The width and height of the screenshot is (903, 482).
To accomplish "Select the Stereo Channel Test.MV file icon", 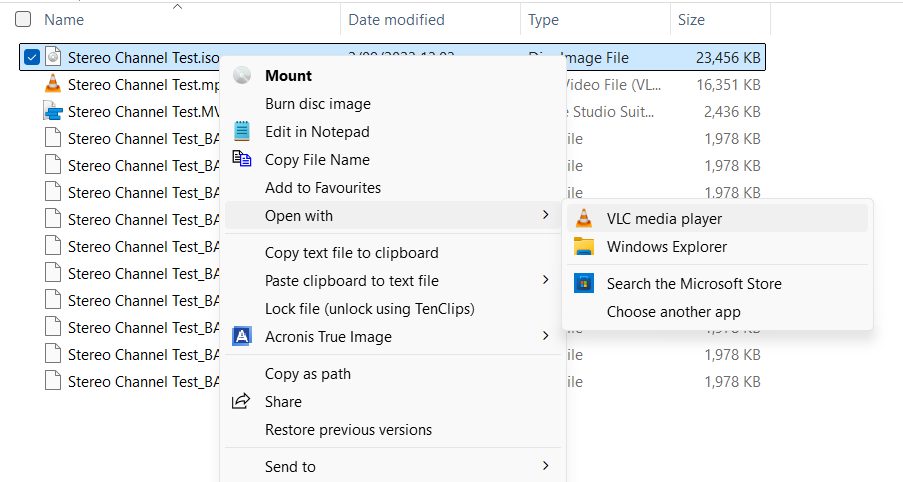I will click(x=53, y=111).
